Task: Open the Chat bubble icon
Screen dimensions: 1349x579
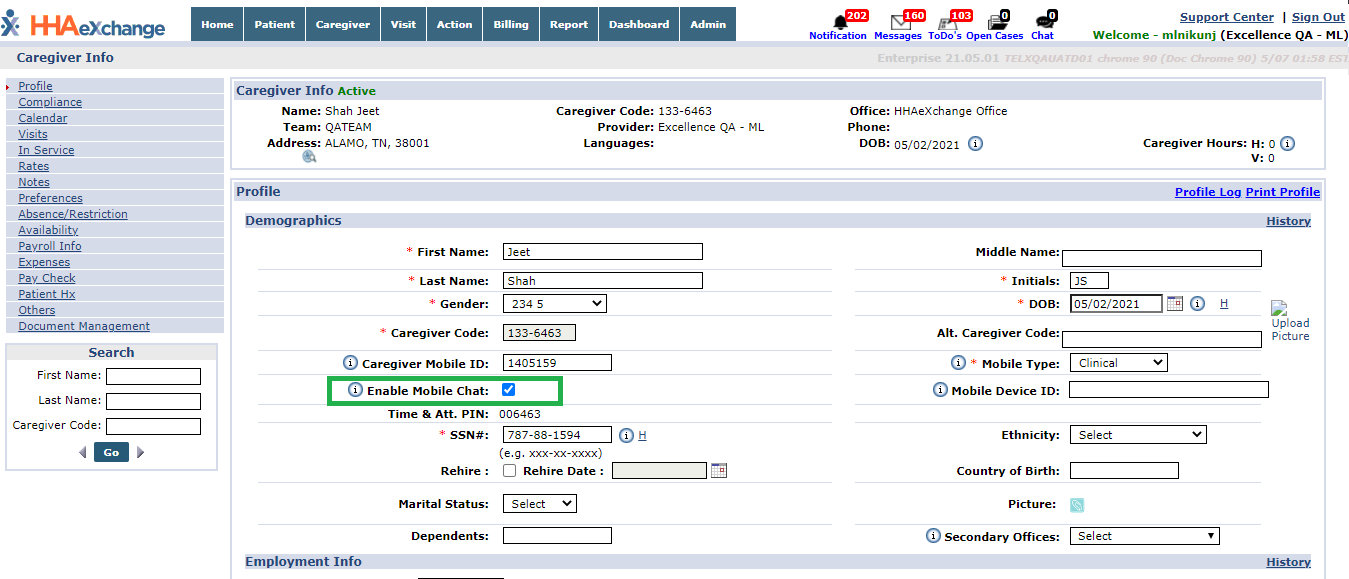Action: (1043, 22)
